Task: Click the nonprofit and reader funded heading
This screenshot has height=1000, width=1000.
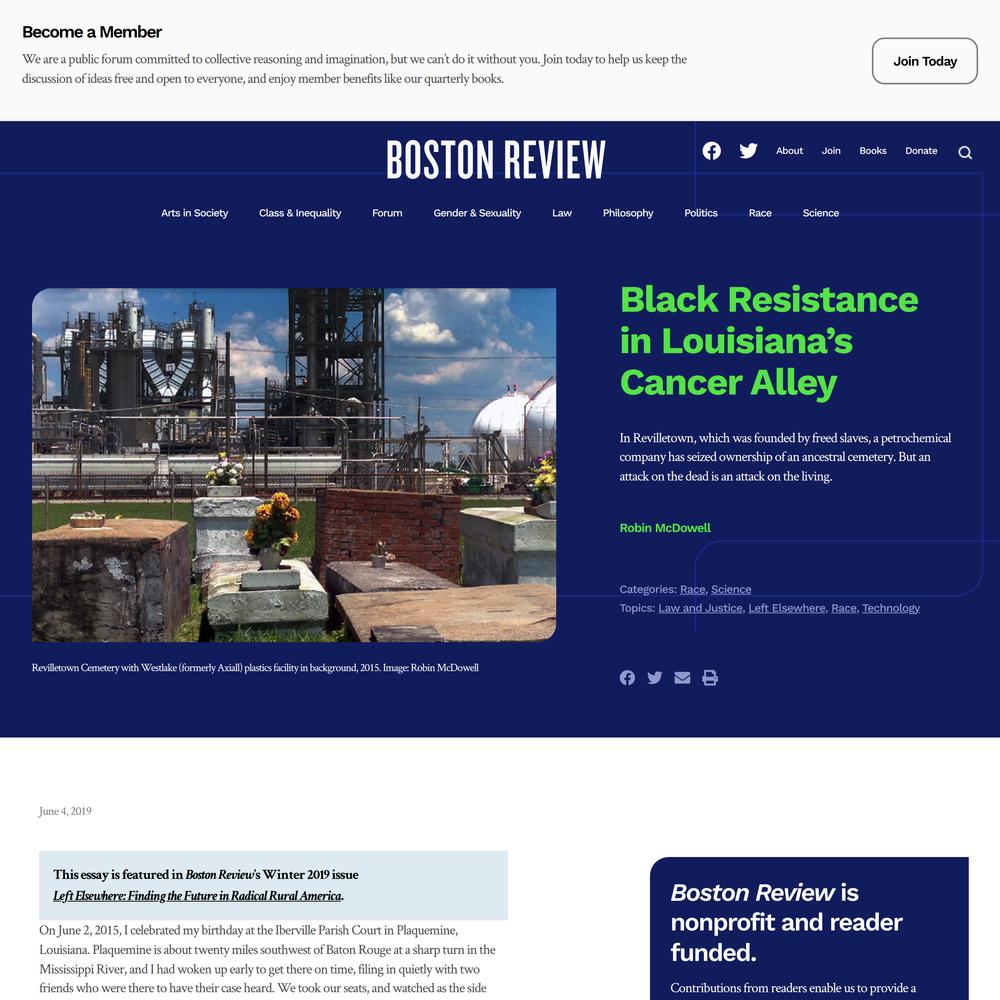Action: point(786,922)
